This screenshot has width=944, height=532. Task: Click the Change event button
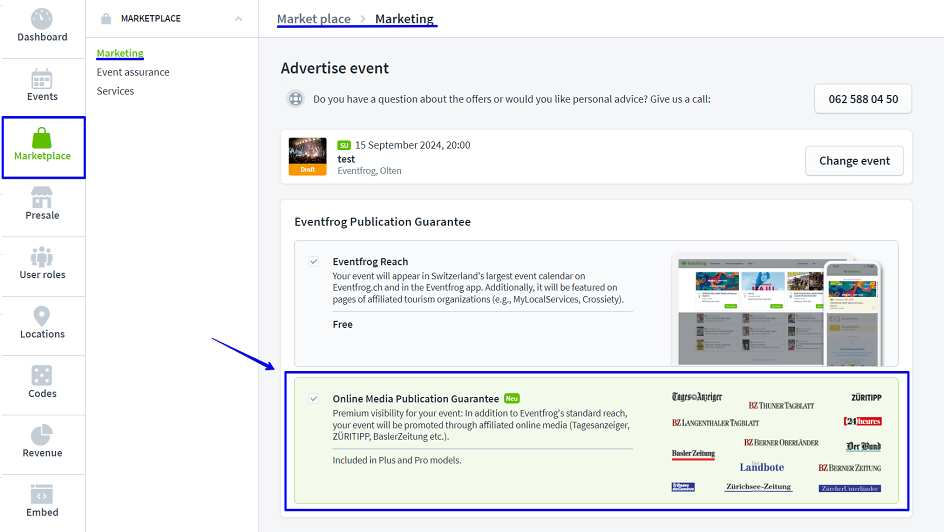pyautogui.click(x=854, y=161)
